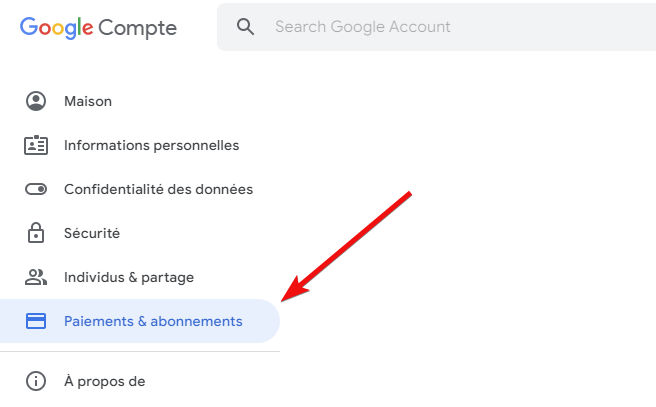Click the Search Google Account field
Image resolution: width=656 pixels, height=407 pixels.
tap(436, 27)
